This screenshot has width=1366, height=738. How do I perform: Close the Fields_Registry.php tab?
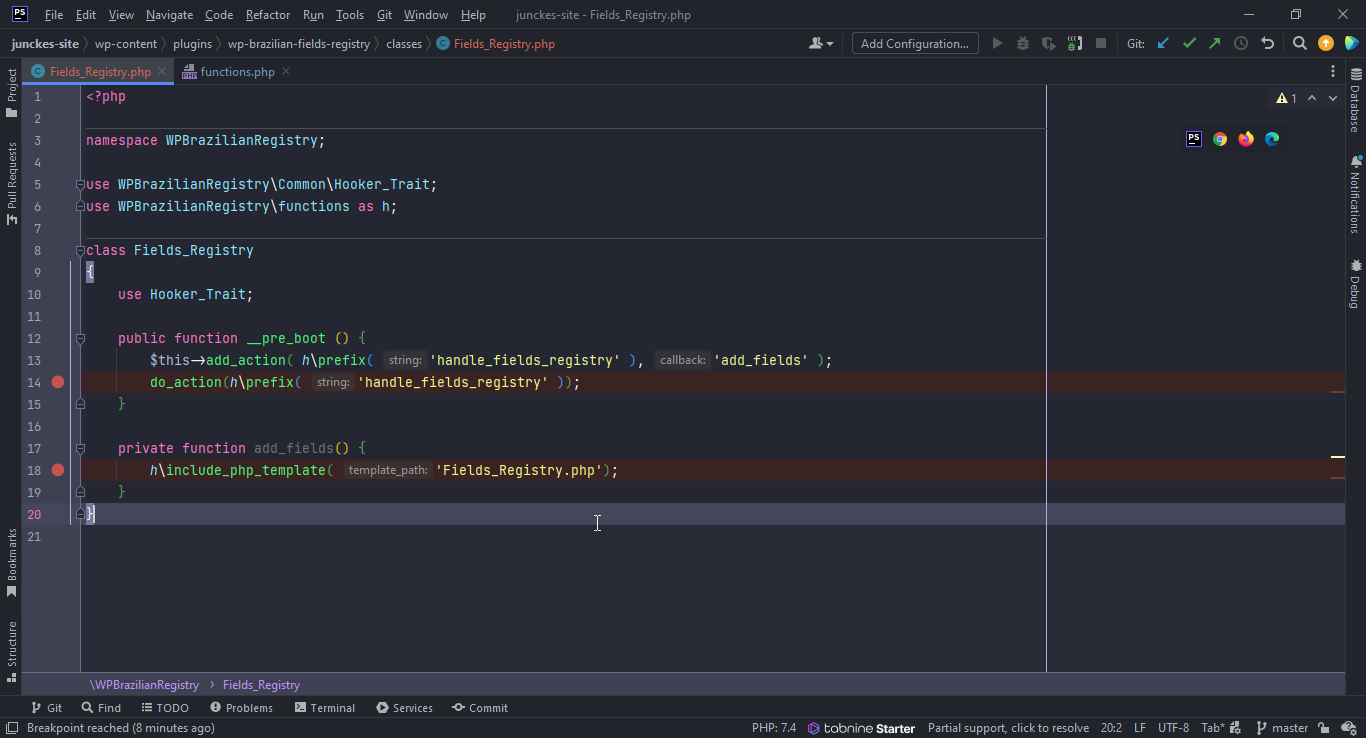click(162, 71)
